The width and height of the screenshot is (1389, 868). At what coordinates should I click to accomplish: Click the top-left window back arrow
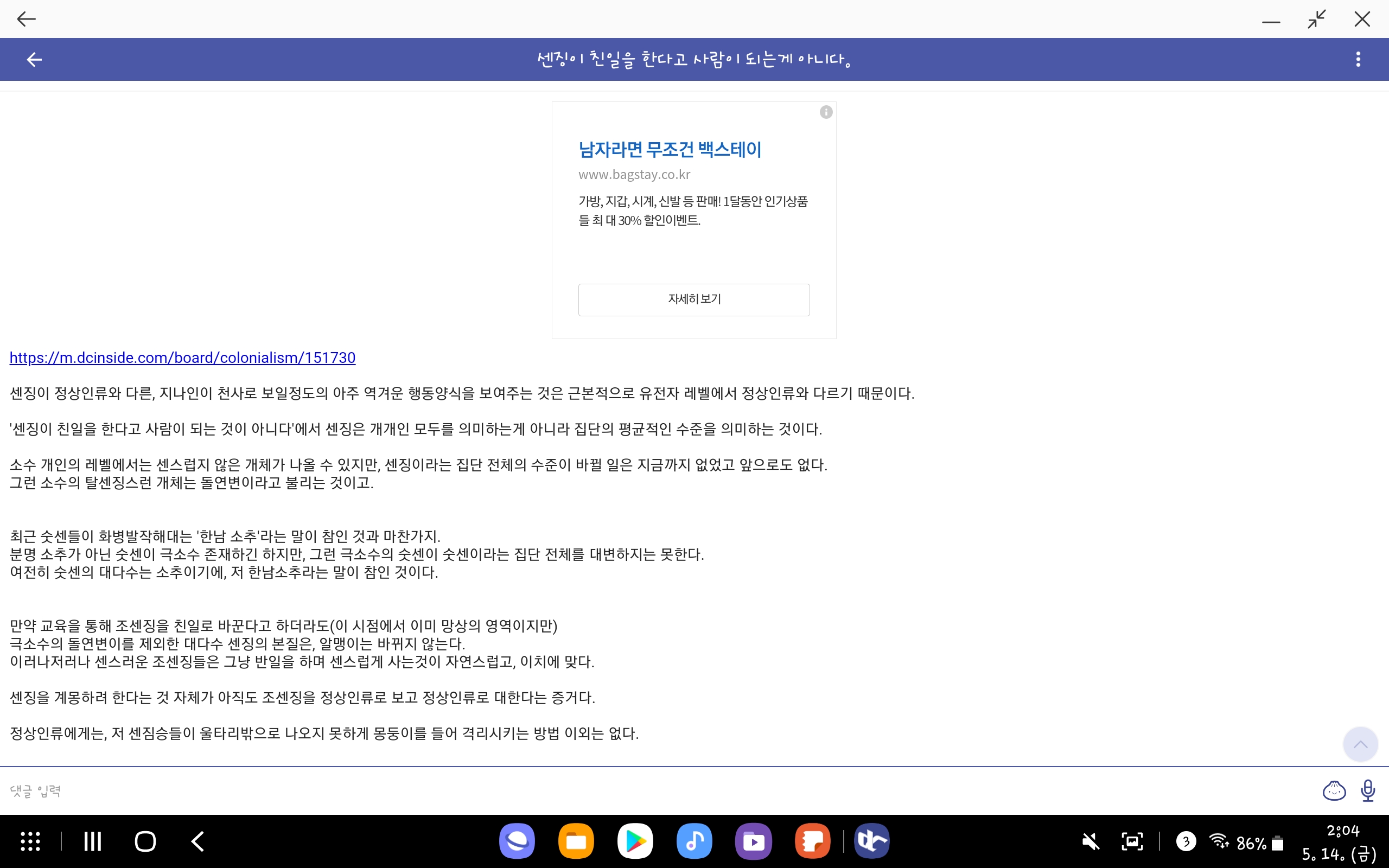coord(27,19)
